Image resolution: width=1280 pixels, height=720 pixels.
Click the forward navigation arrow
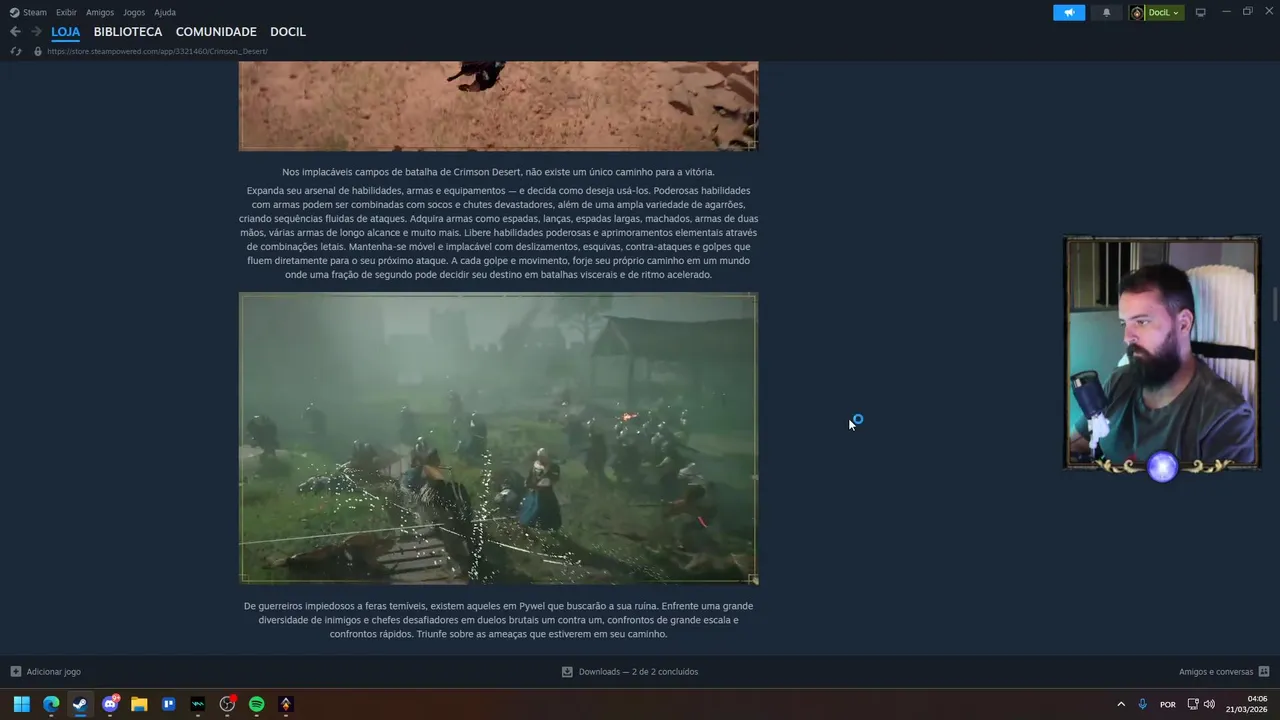(x=36, y=32)
